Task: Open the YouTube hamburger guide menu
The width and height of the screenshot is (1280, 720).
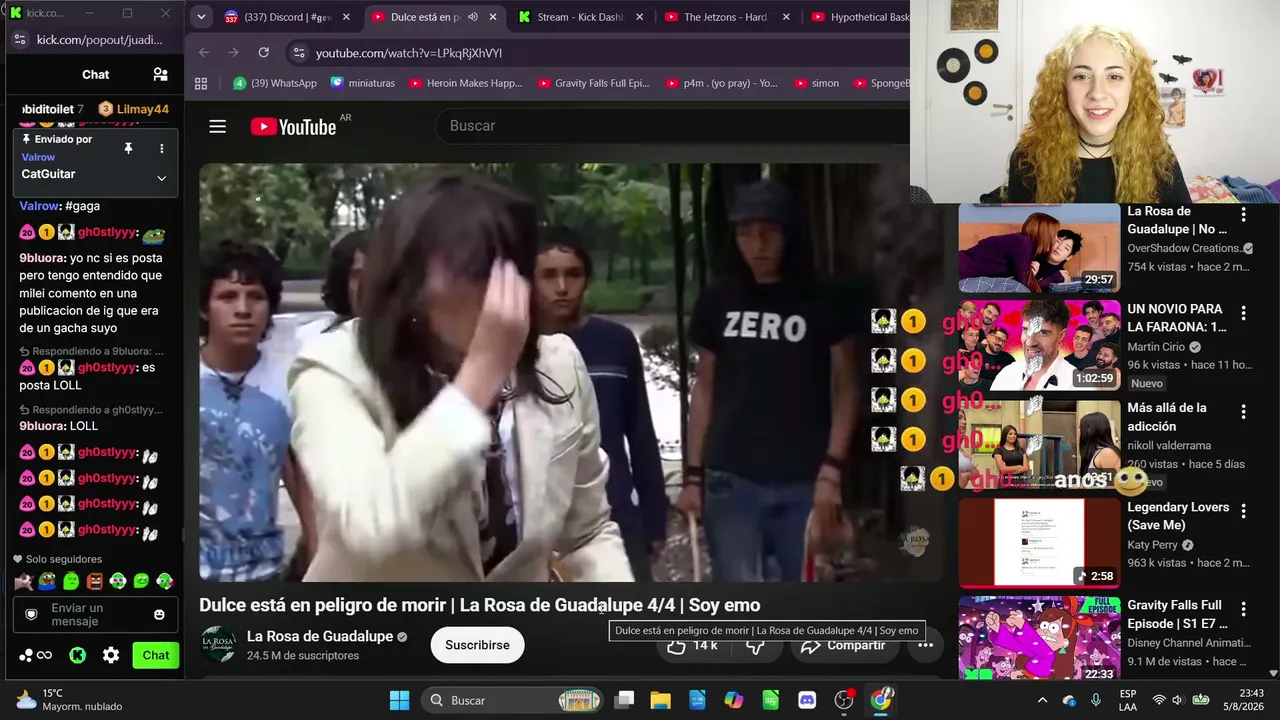Action: point(217,126)
